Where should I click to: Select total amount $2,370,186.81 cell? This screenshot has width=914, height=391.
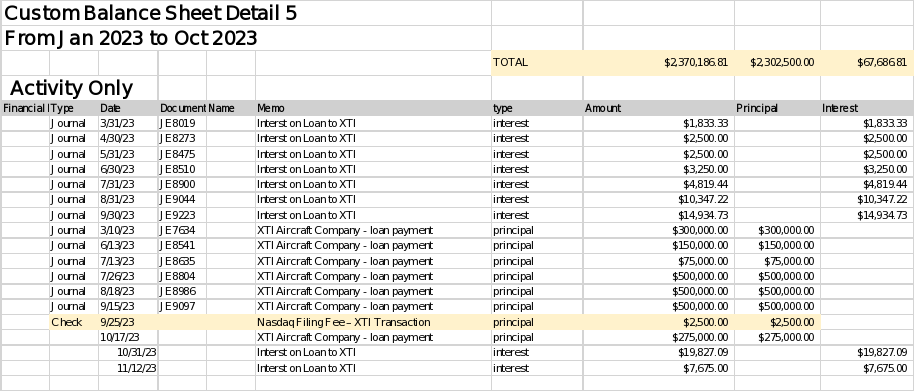[x=659, y=62]
